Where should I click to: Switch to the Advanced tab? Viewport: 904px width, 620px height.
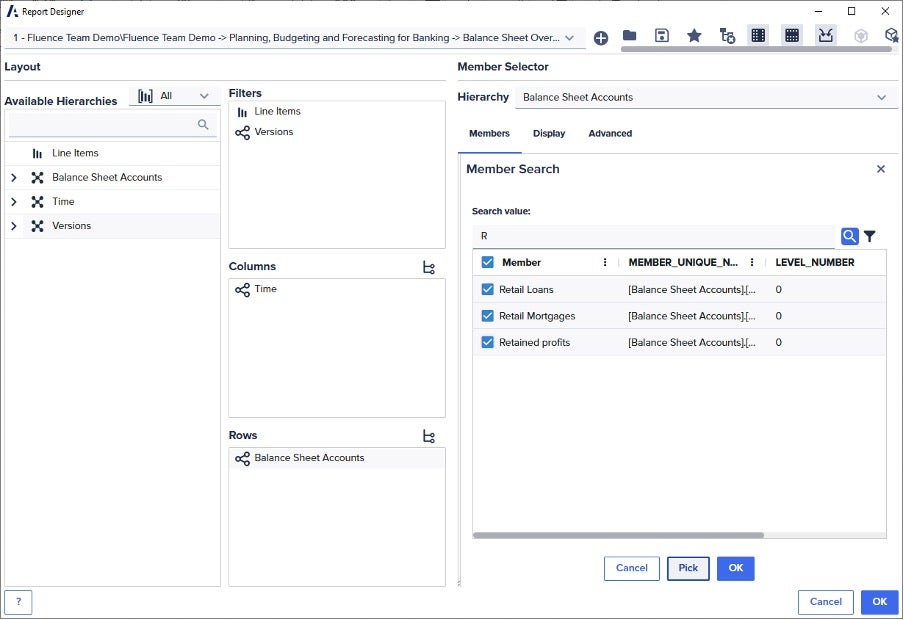coord(610,133)
